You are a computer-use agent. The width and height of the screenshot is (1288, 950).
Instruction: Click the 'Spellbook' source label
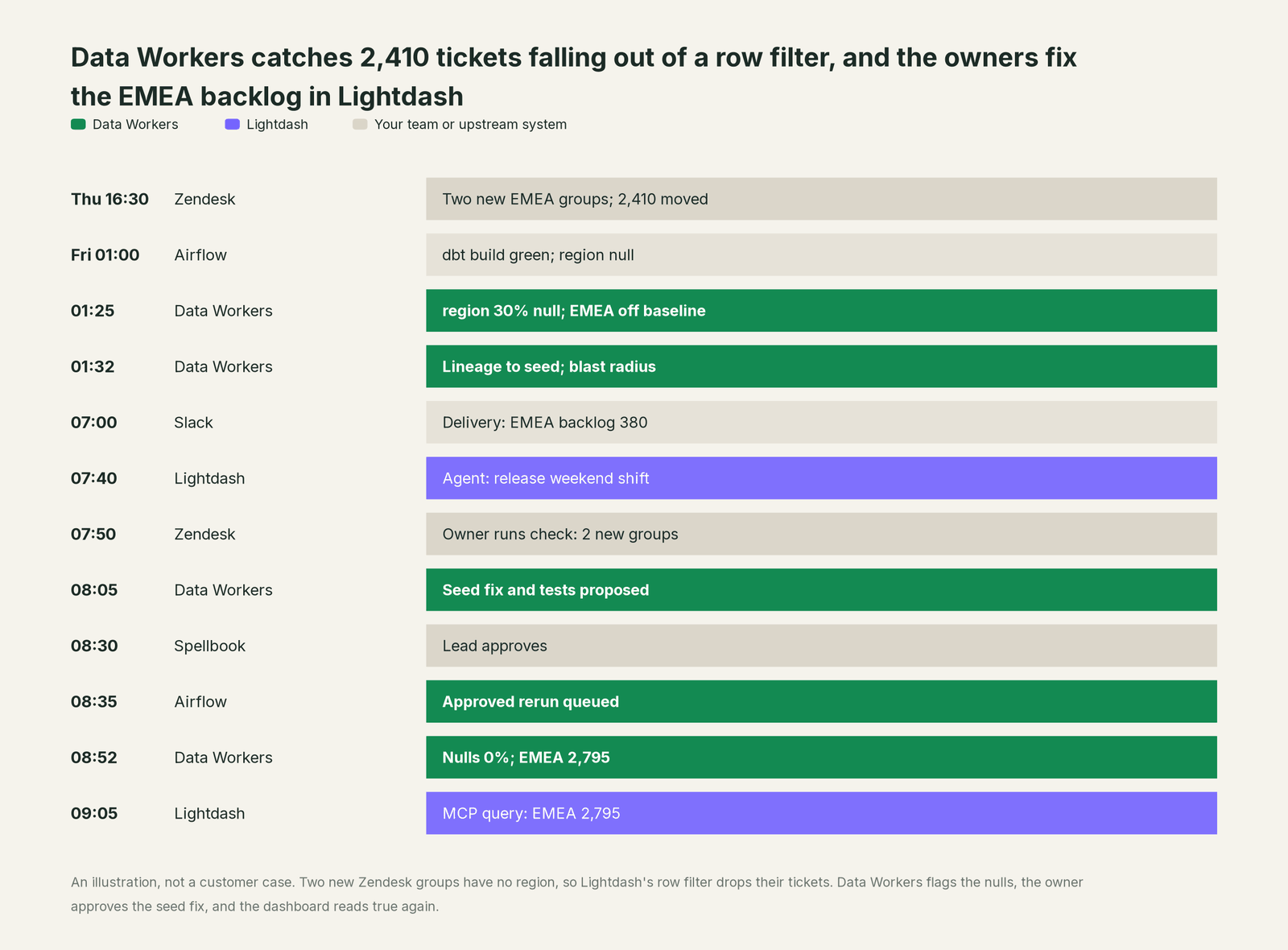[209, 646]
